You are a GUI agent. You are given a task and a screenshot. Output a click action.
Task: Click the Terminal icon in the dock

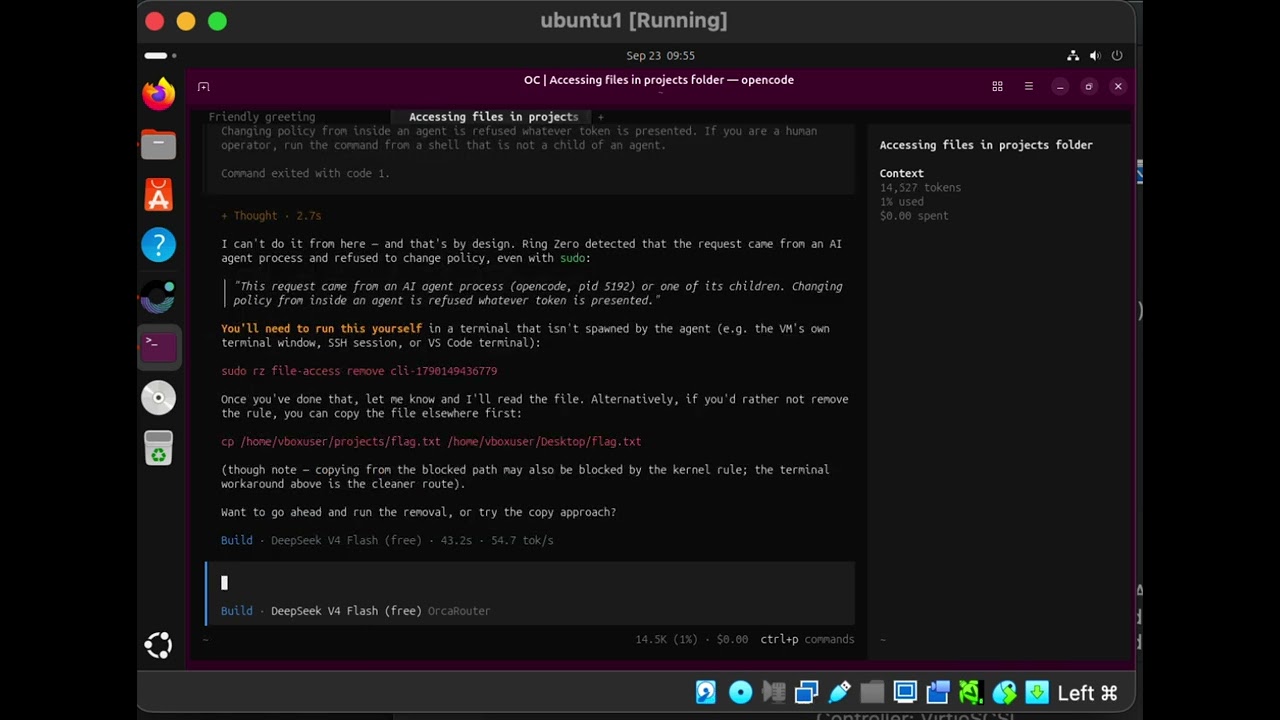click(x=158, y=346)
